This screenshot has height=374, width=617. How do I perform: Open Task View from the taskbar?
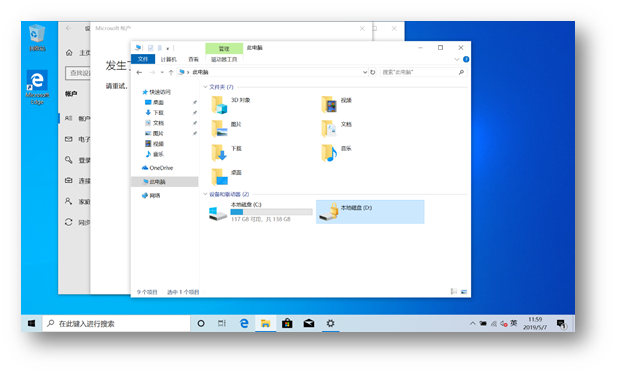tap(222, 324)
